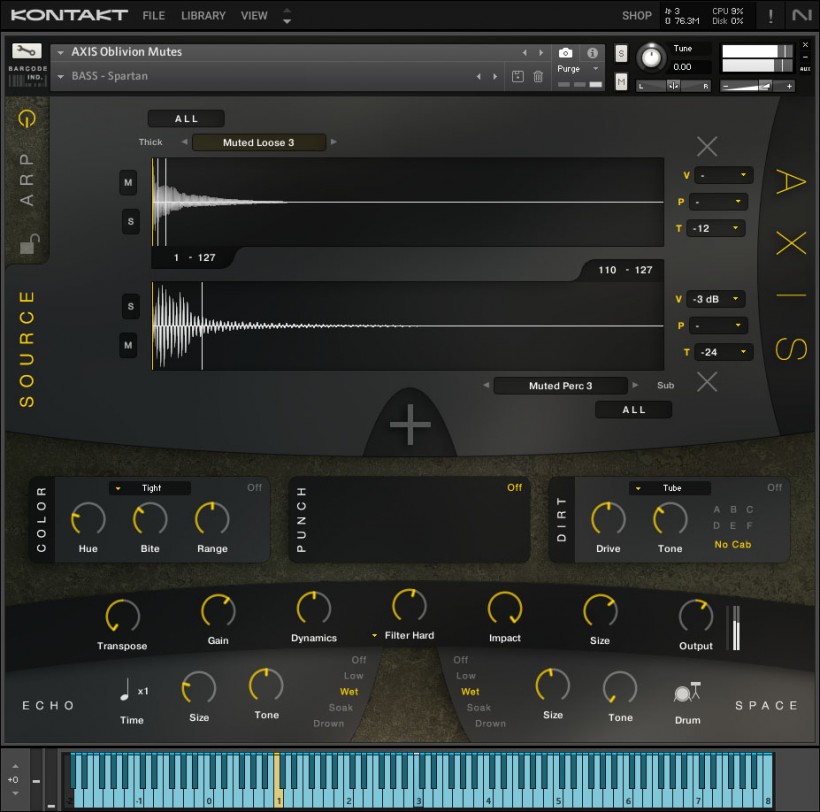This screenshot has width=820, height=812.
Task: Add a new source layer plus
Action: click(x=410, y=424)
